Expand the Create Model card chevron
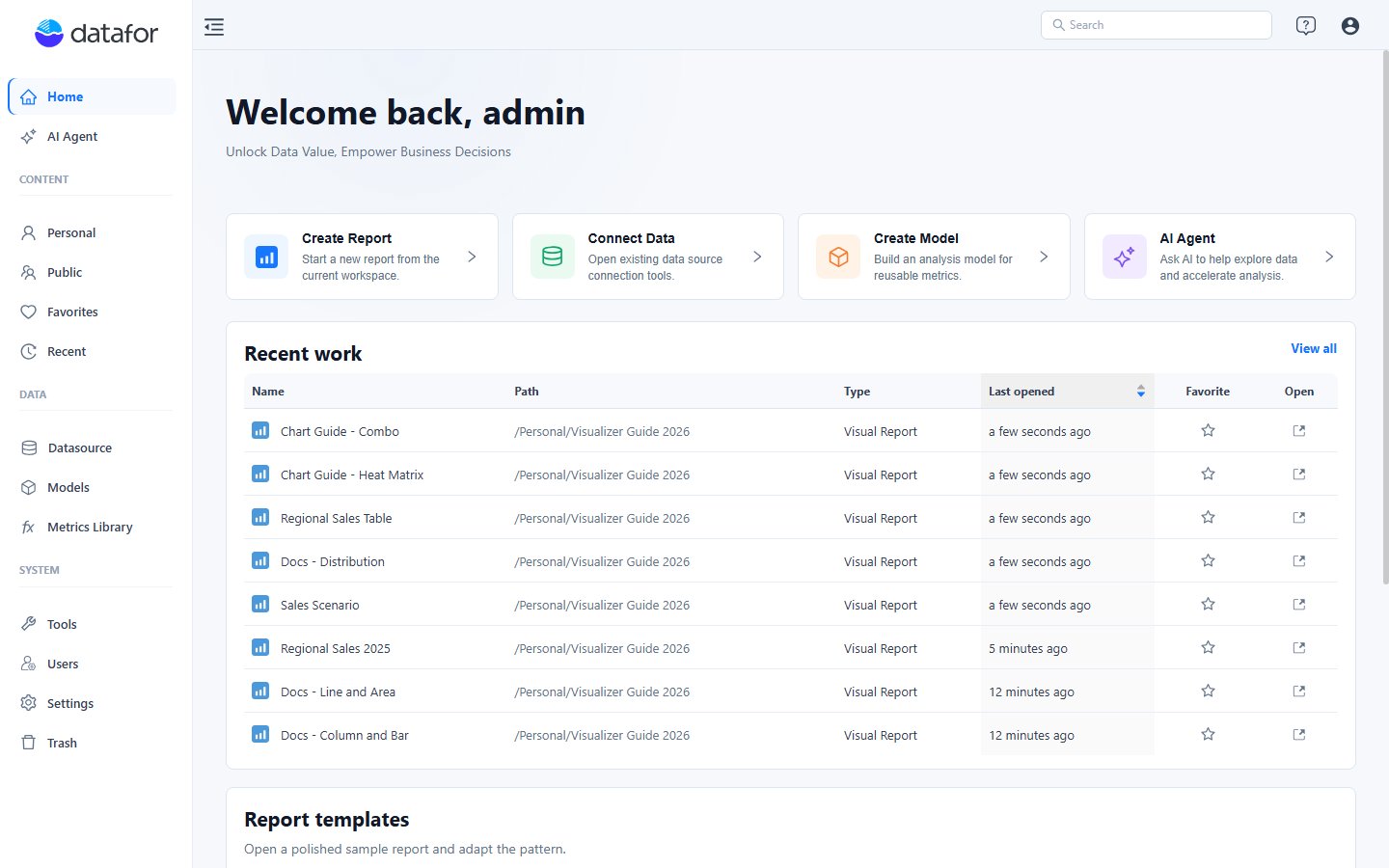The width and height of the screenshot is (1389, 868). pos(1044,257)
